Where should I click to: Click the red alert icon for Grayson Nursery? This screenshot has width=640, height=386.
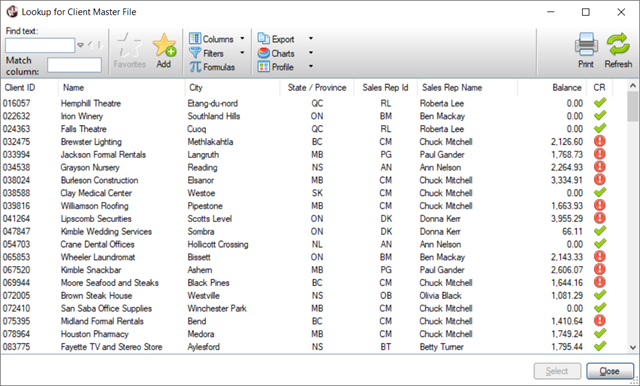pyautogui.click(x=600, y=166)
